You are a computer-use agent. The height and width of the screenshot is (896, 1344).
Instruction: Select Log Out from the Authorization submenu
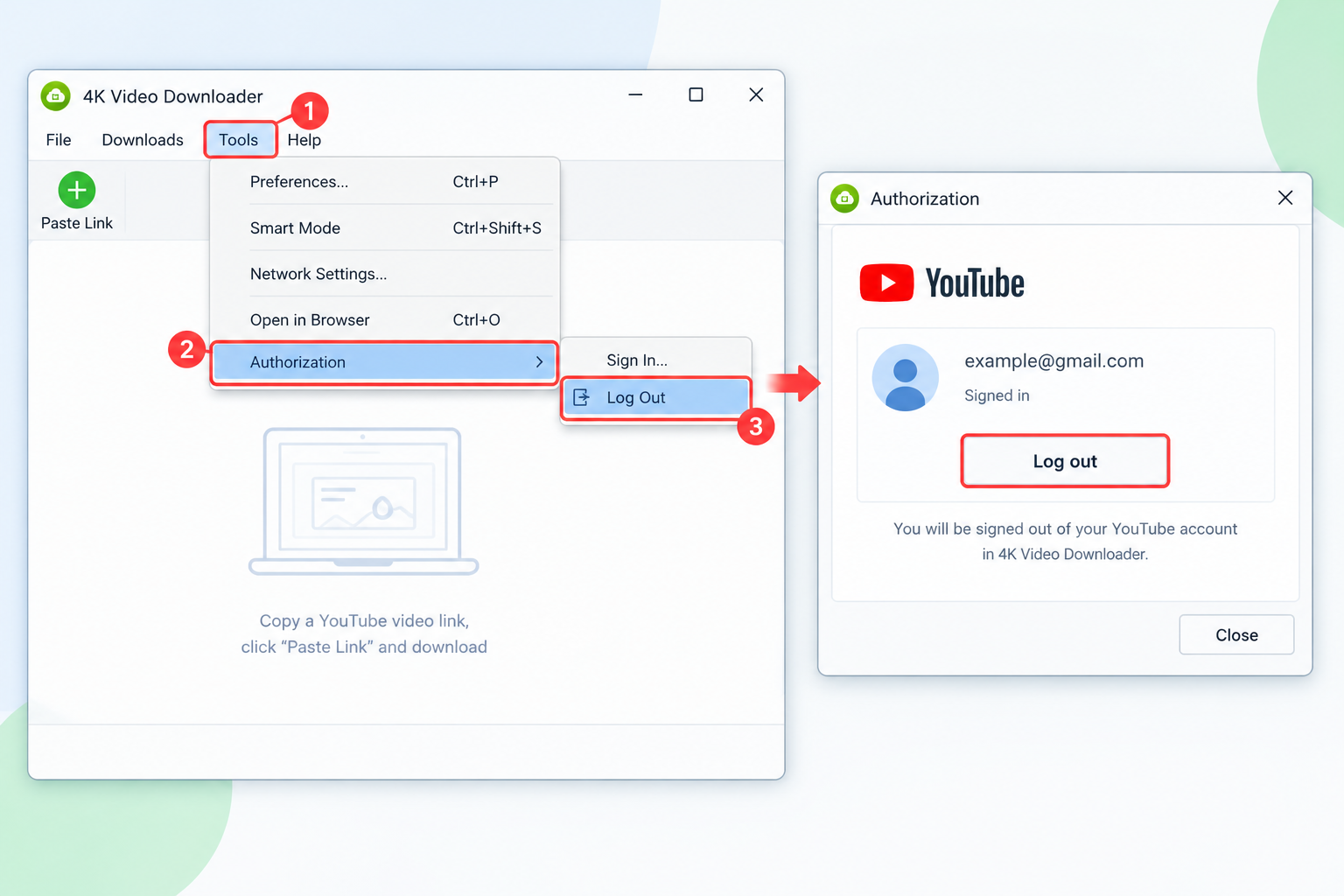point(655,397)
